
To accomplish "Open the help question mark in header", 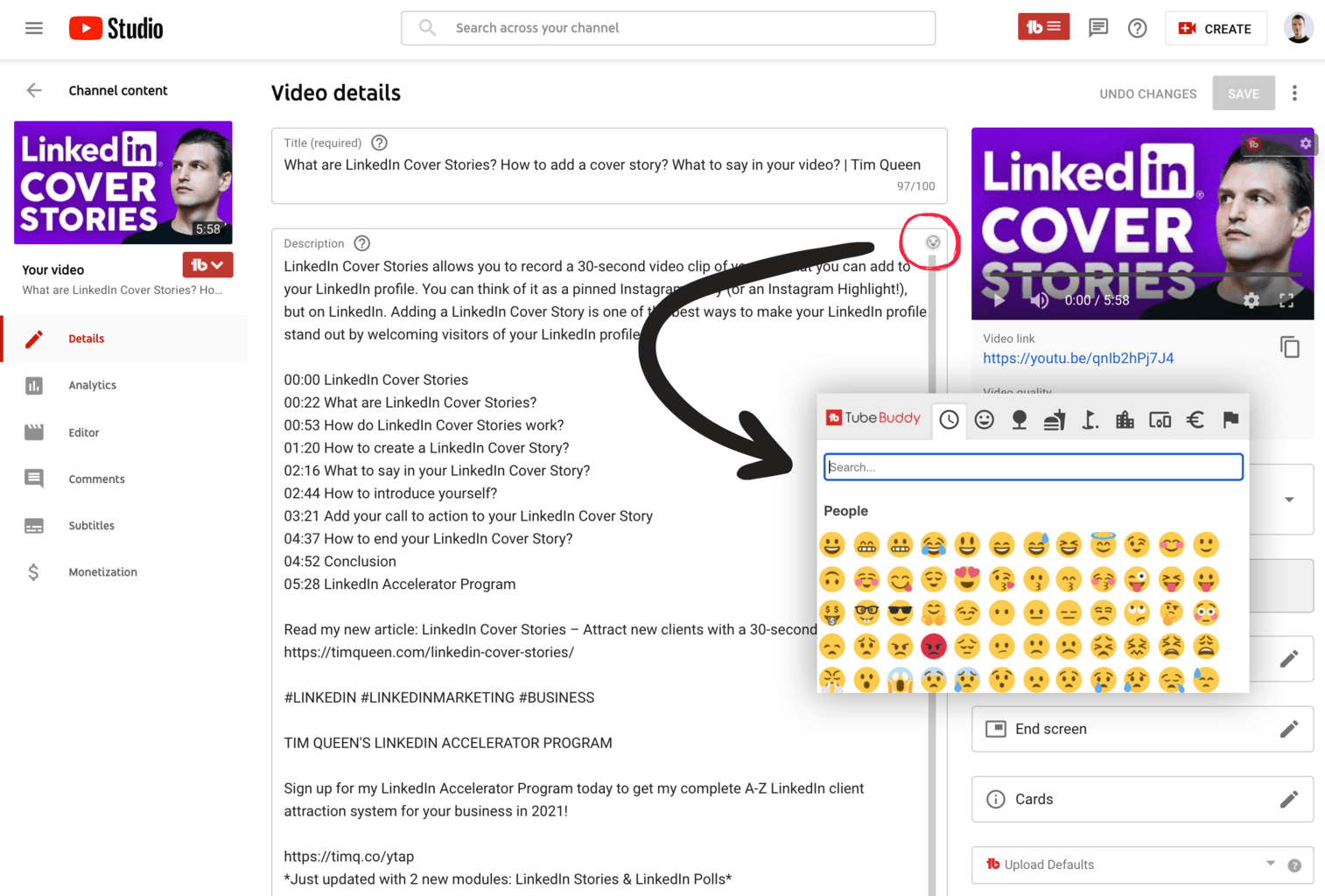I will pyautogui.click(x=1137, y=28).
